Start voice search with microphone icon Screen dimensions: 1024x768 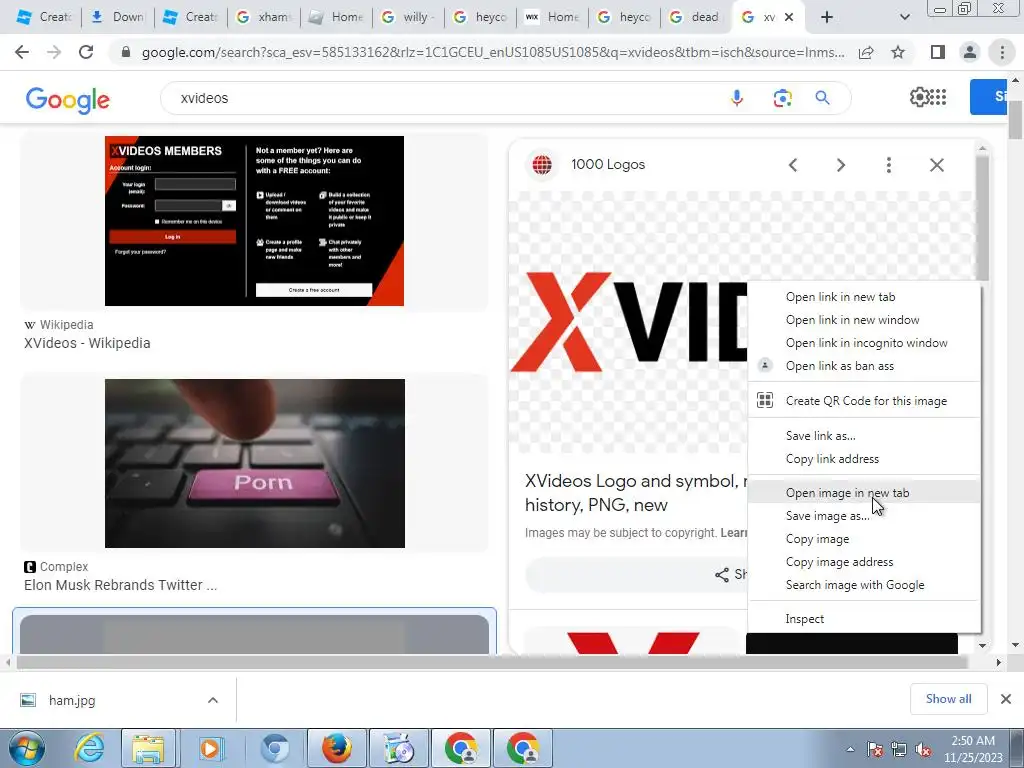point(737,98)
